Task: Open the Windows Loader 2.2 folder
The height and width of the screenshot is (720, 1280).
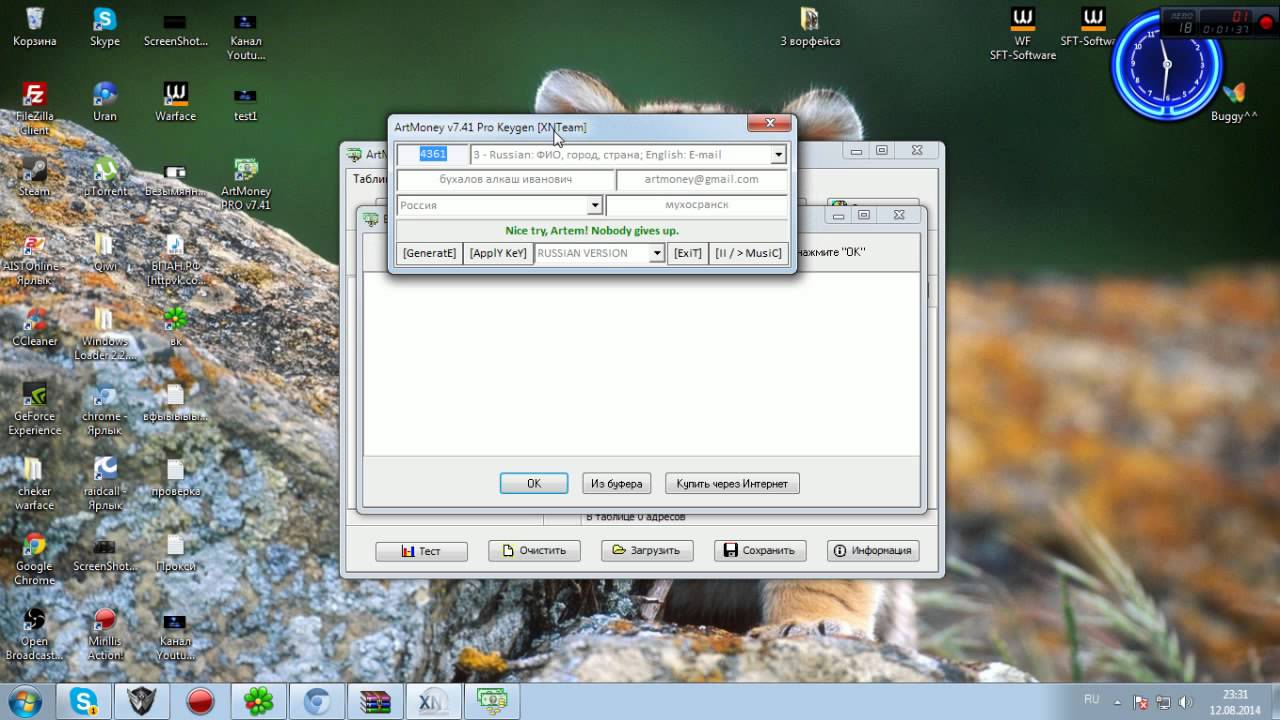Action: click(x=105, y=333)
